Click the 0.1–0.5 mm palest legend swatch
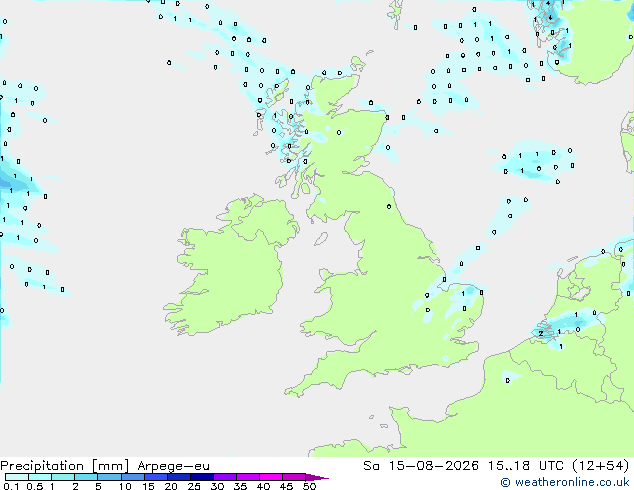 click(x=17, y=477)
